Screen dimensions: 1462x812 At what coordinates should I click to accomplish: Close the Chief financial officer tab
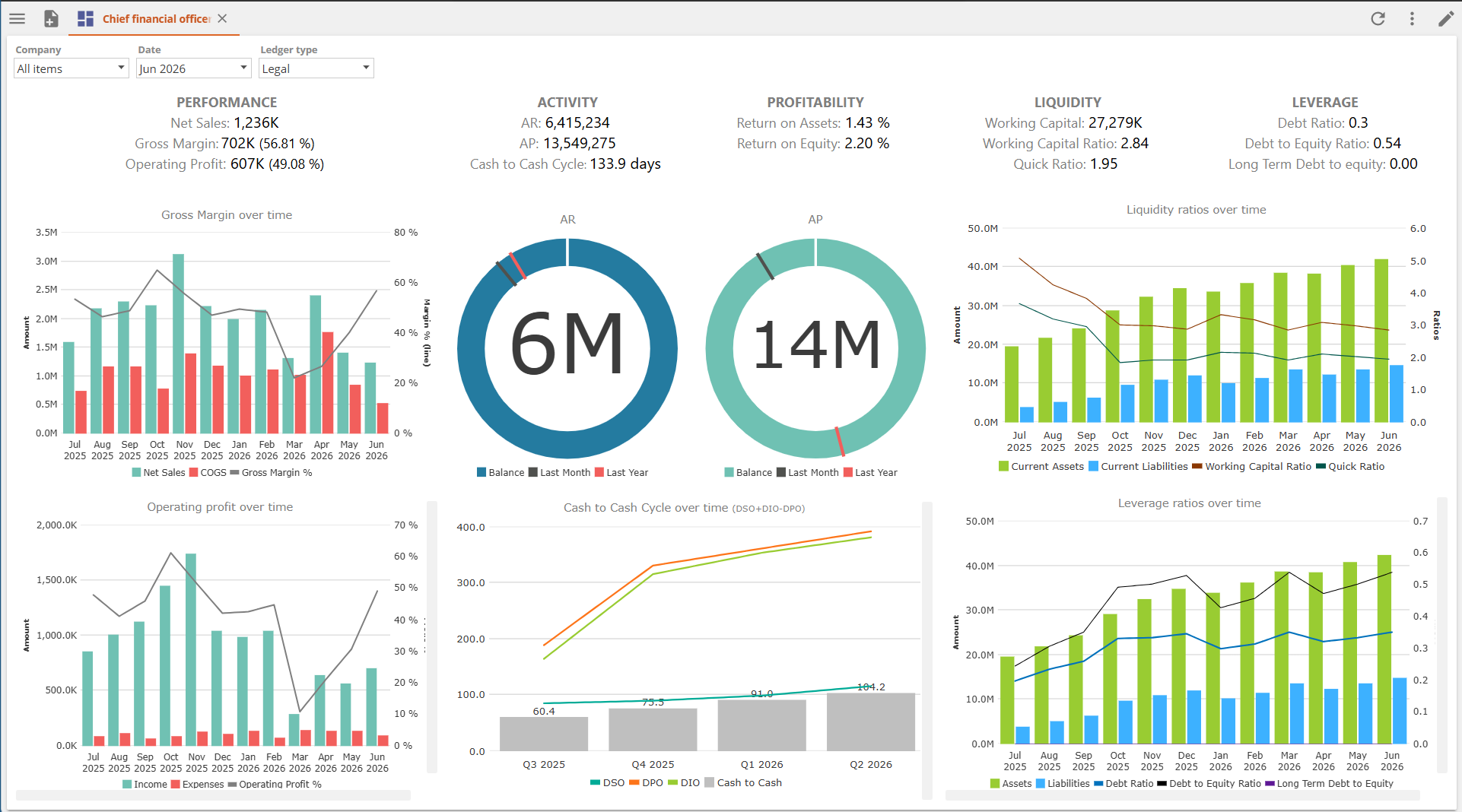point(222,18)
